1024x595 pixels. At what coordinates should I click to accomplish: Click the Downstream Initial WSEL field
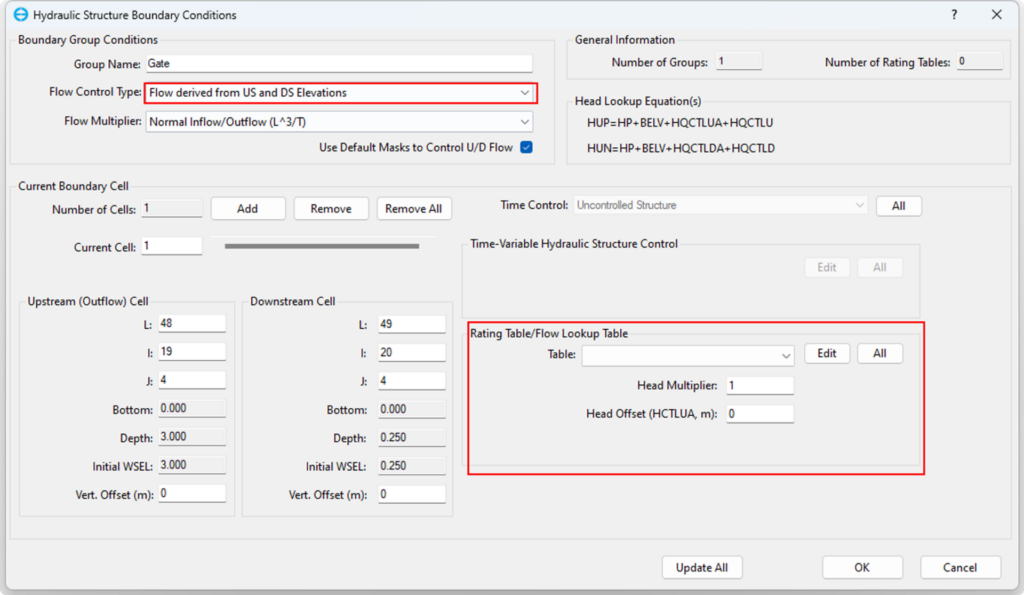click(x=411, y=466)
